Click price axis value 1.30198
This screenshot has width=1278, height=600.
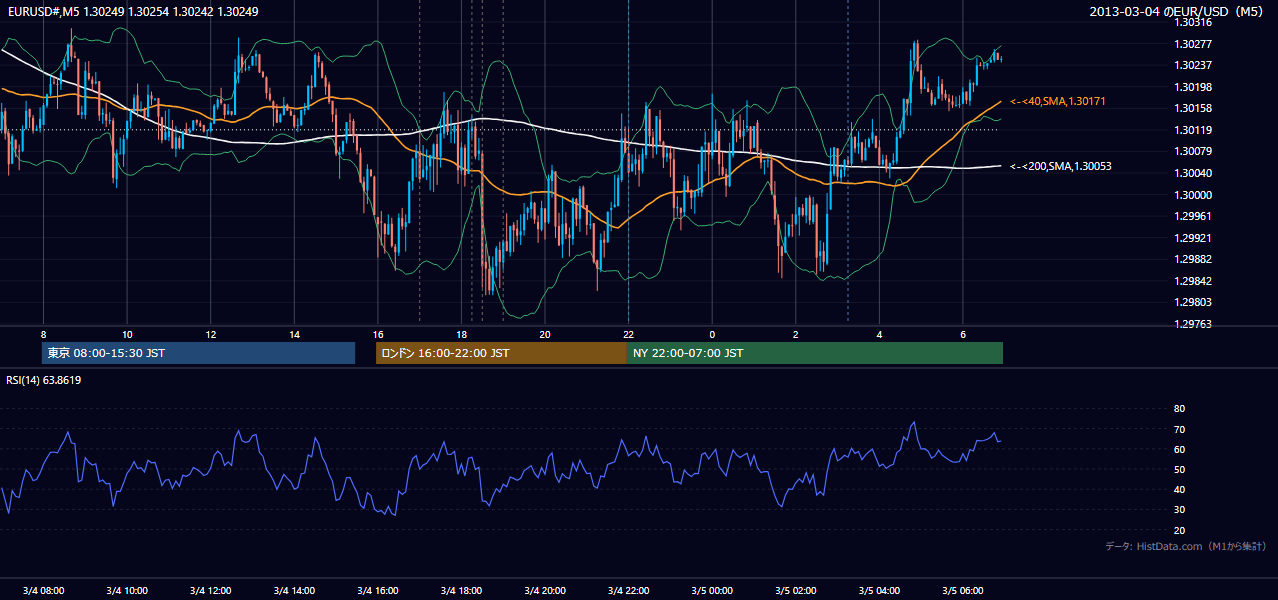[x=1191, y=87]
